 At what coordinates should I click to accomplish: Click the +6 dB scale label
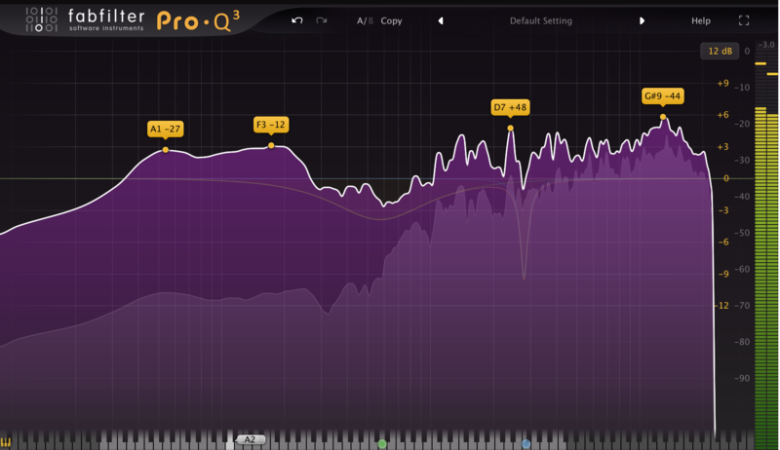723,115
